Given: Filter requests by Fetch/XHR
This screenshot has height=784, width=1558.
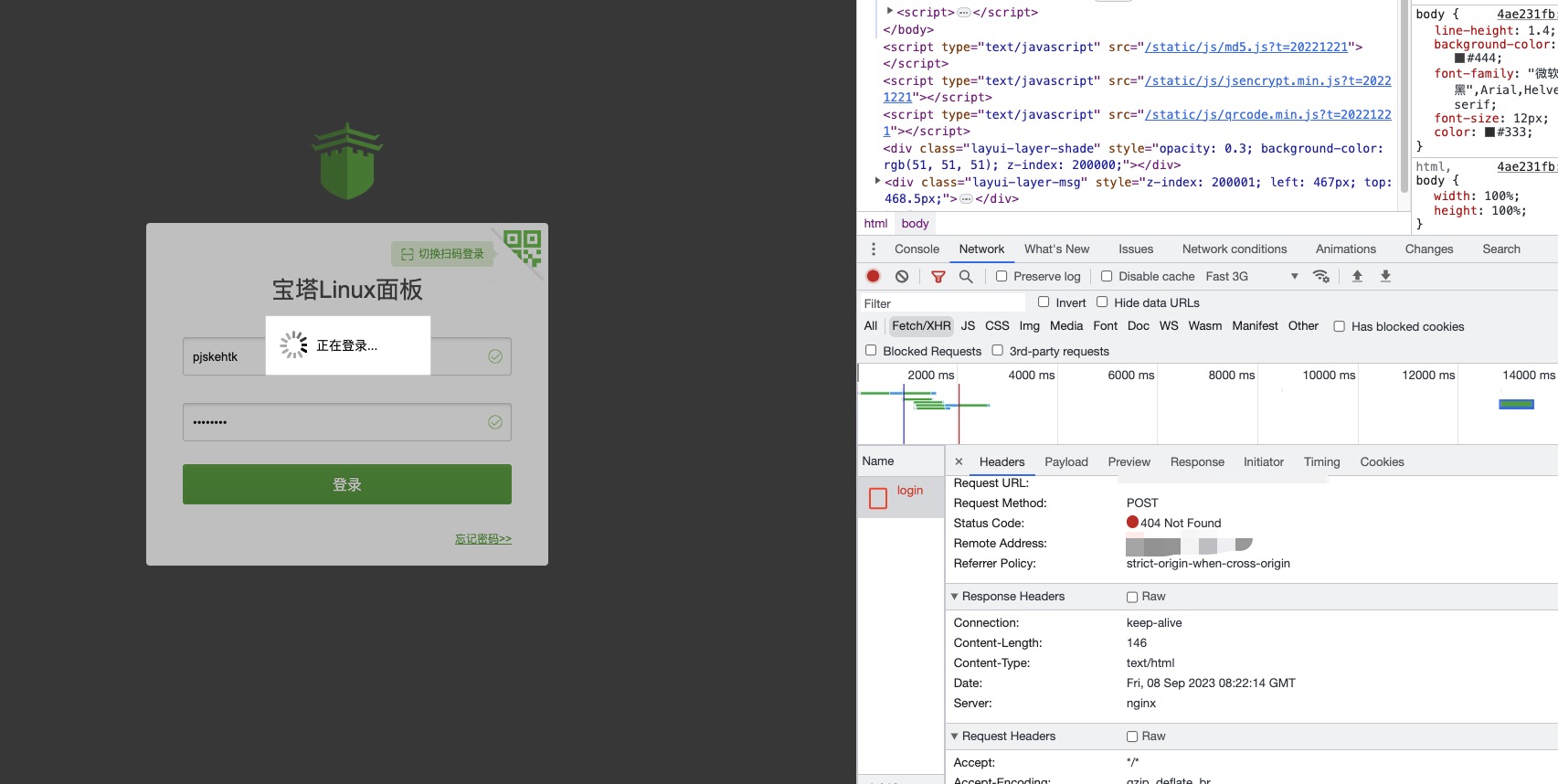Looking at the screenshot, I should 921,325.
